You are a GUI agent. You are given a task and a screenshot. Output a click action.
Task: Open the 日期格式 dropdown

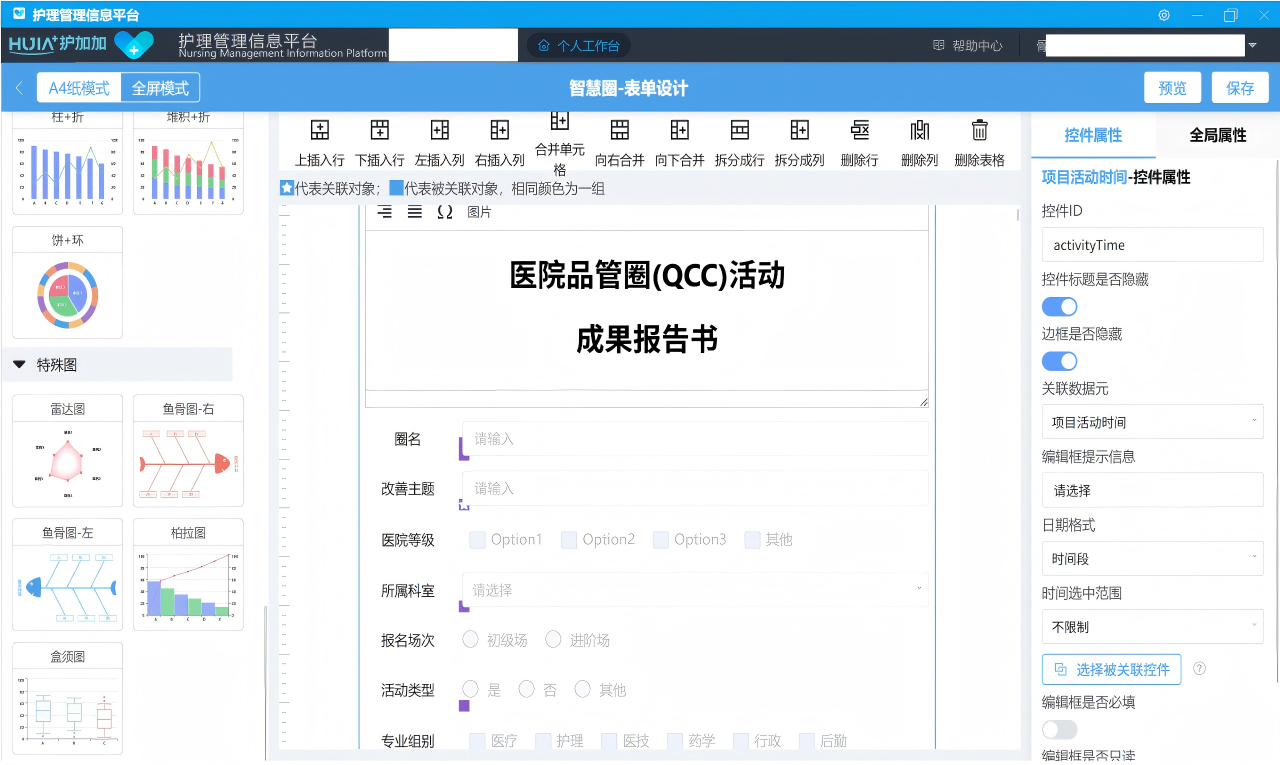point(1152,558)
